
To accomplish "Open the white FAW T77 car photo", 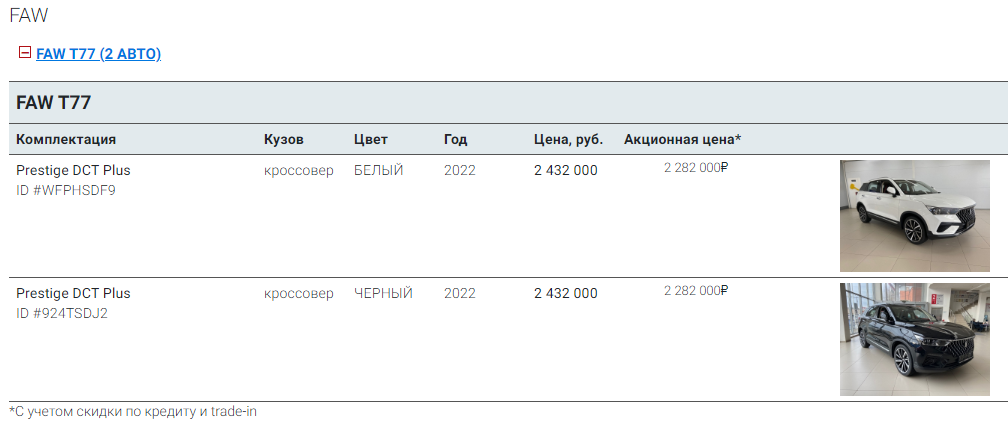I will click(x=914, y=216).
